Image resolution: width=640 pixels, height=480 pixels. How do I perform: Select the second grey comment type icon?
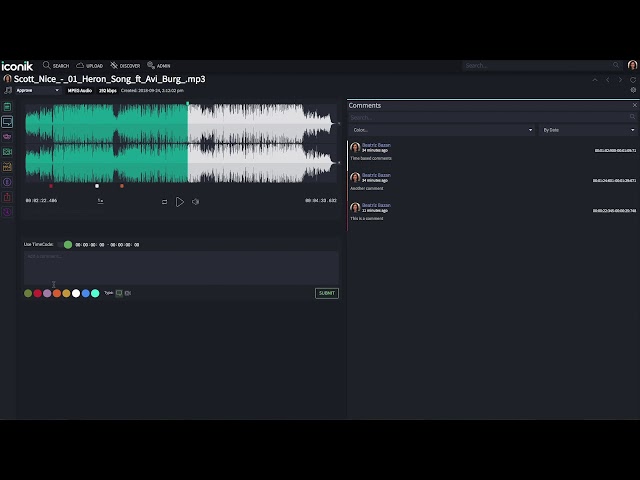click(128, 293)
